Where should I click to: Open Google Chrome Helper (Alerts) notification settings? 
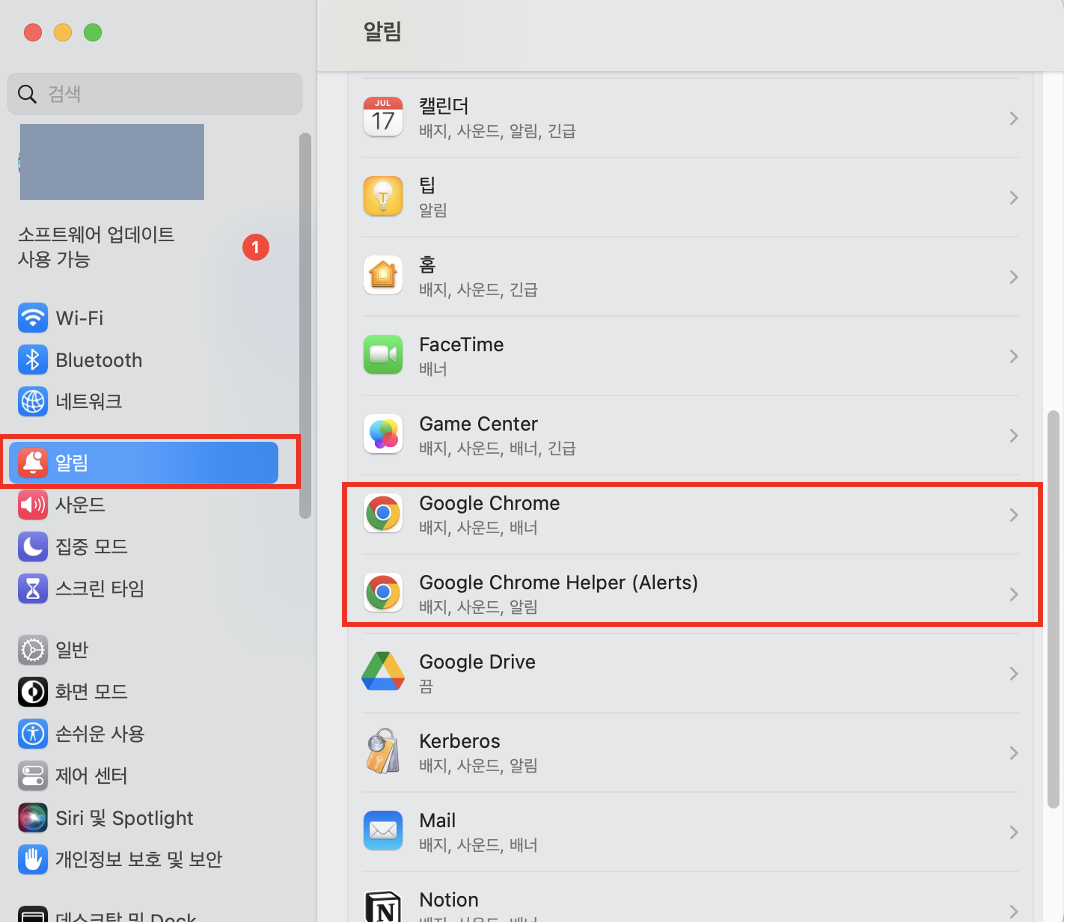(x=690, y=594)
